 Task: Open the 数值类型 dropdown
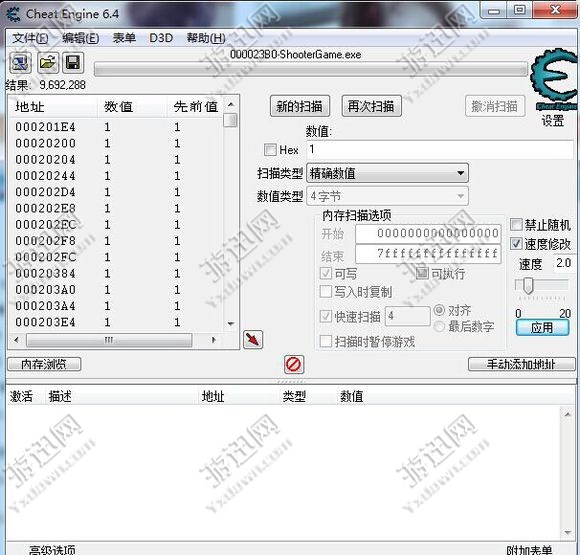pyautogui.click(x=387, y=196)
